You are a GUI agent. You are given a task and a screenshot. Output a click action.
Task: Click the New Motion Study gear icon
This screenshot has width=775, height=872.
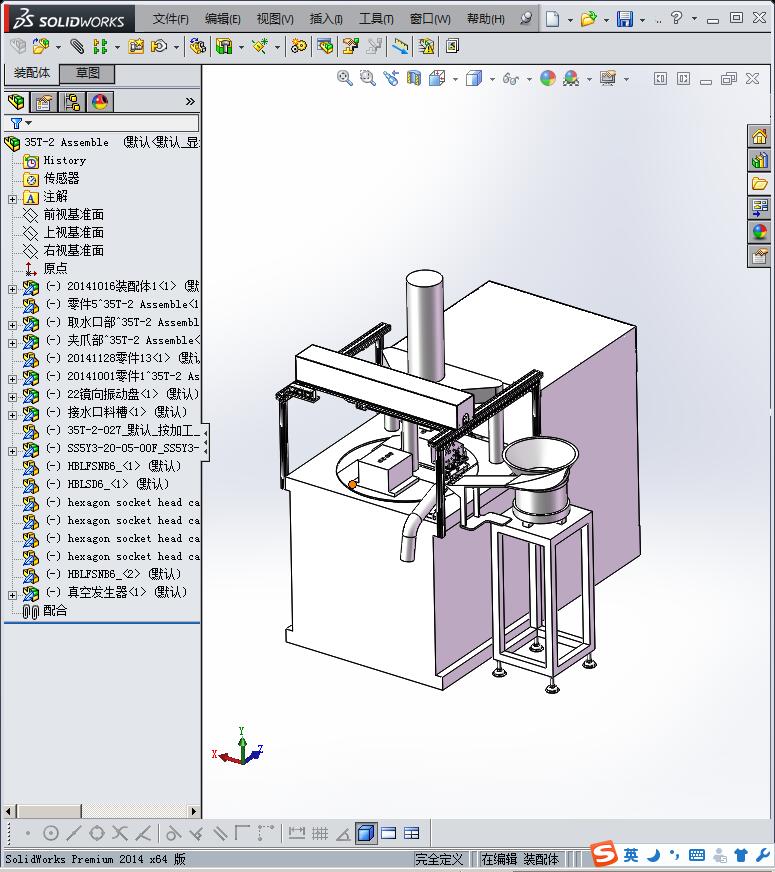click(x=299, y=46)
